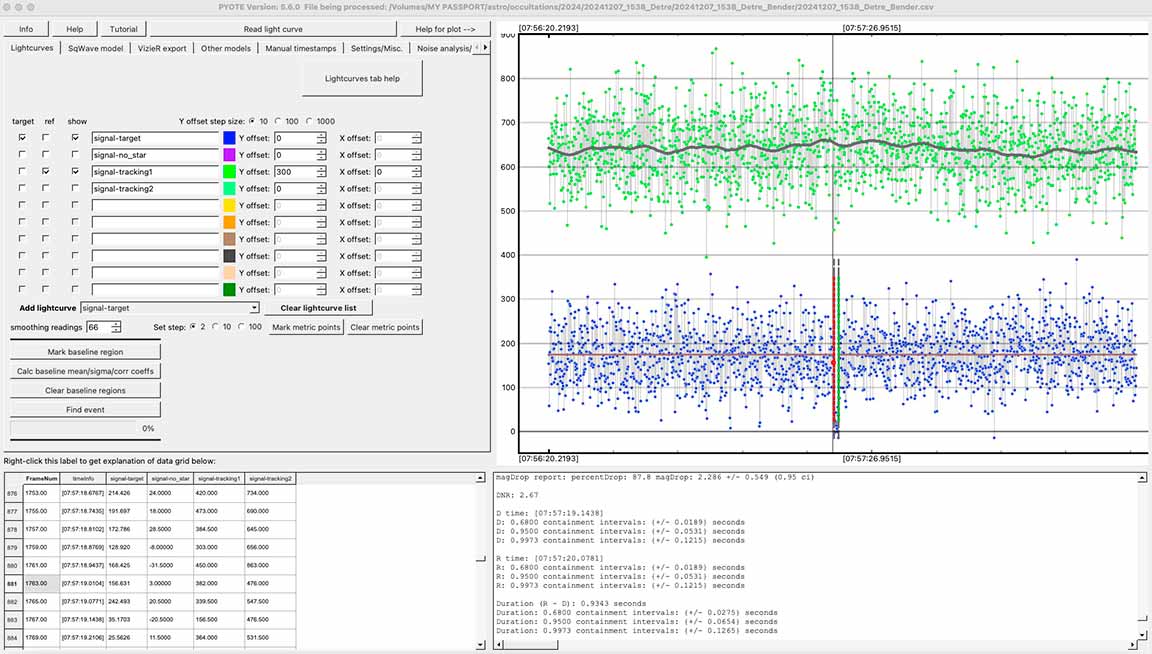The width and height of the screenshot is (1152, 654).
Task: Open the VizieR export tab
Action: (x=162, y=48)
